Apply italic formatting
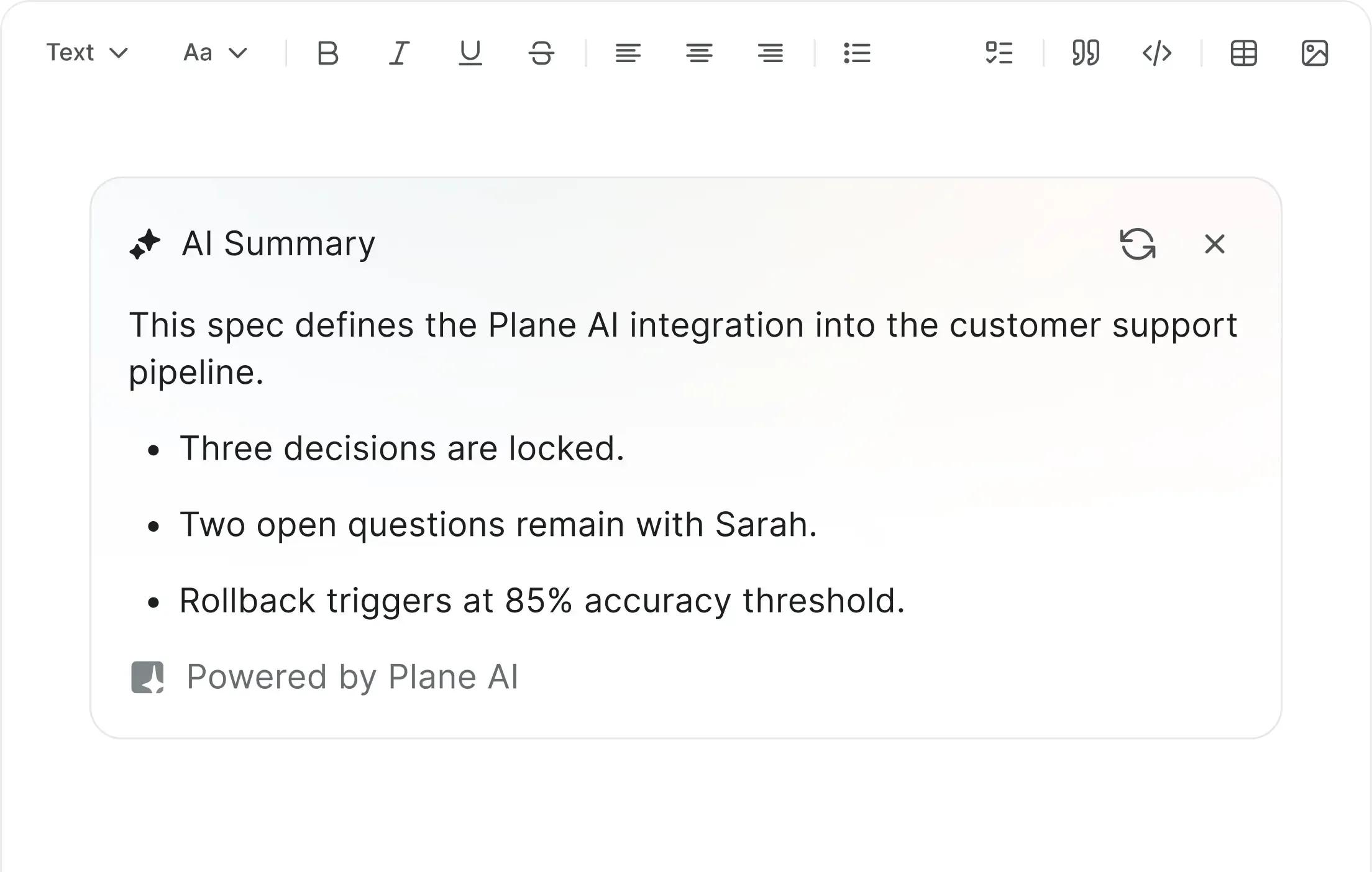 [x=400, y=53]
